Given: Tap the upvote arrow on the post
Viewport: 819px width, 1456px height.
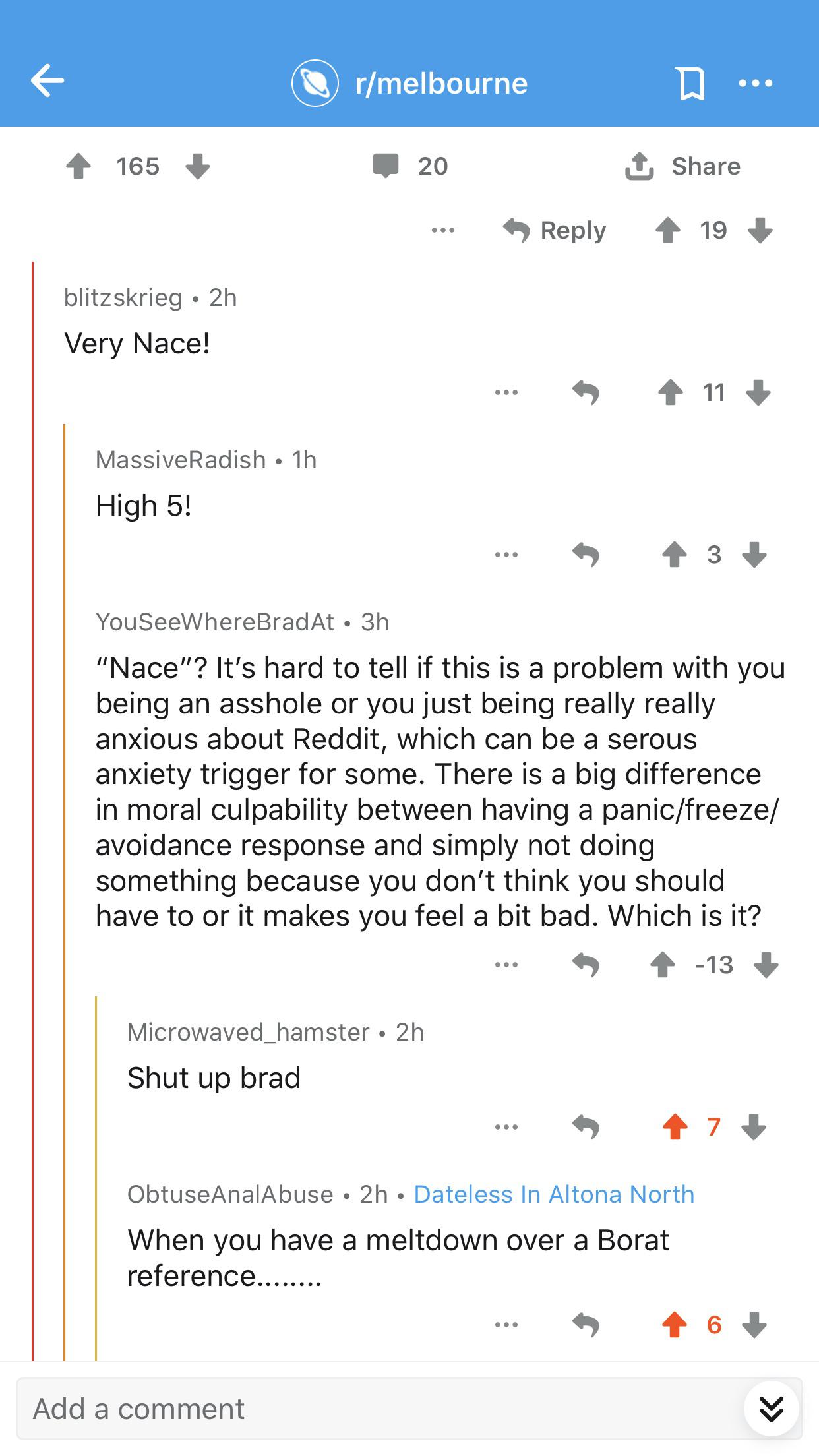Looking at the screenshot, I should pyautogui.click(x=79, y=166).
